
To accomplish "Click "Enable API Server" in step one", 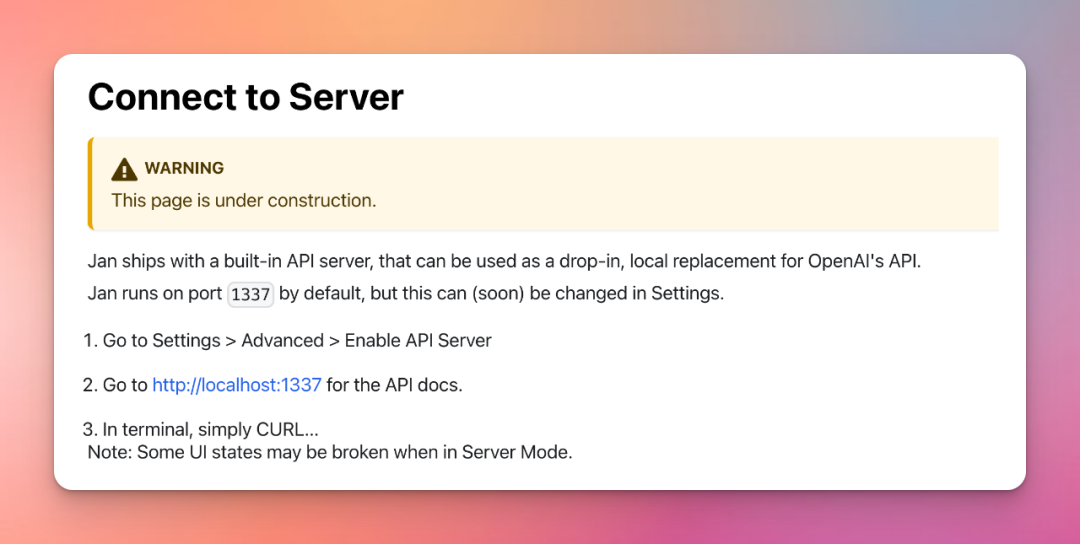I will [x=418, y=341].
